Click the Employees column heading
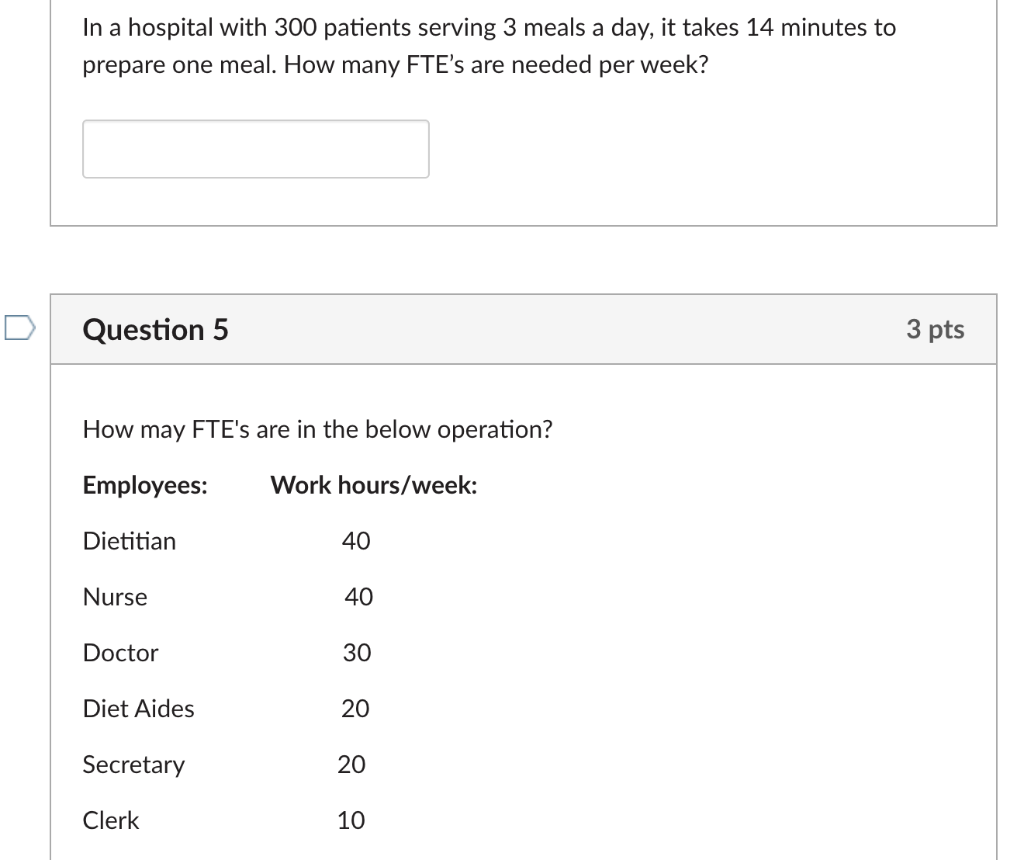Image resolution: width=1024 pixels, height=860 pixels. coord(145,485)
